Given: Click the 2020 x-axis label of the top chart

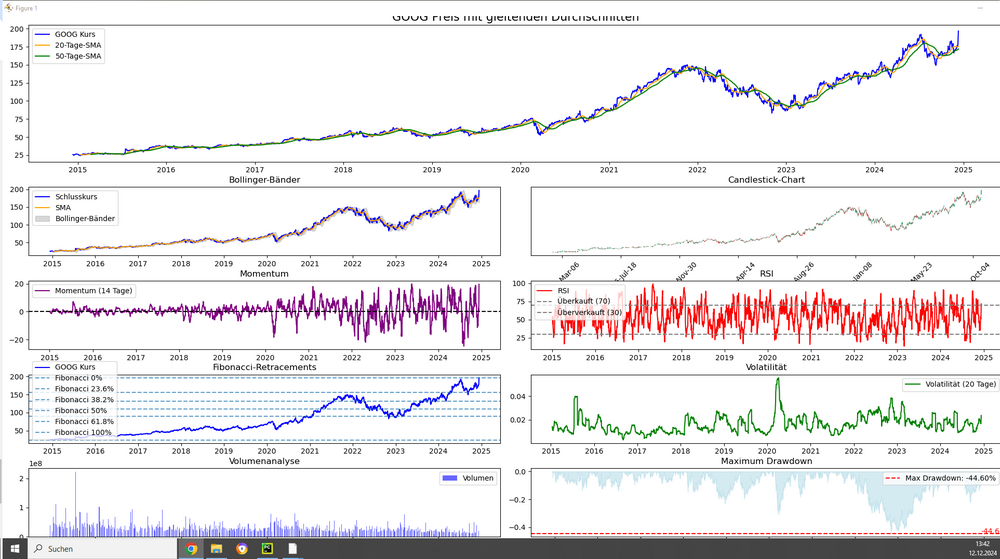Looking at the screenshot, I should pos(520,170).
